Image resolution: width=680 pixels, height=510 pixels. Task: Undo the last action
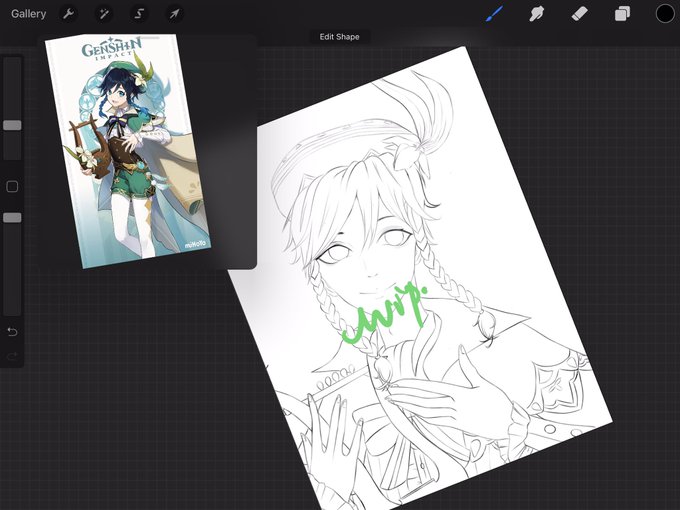12,332
